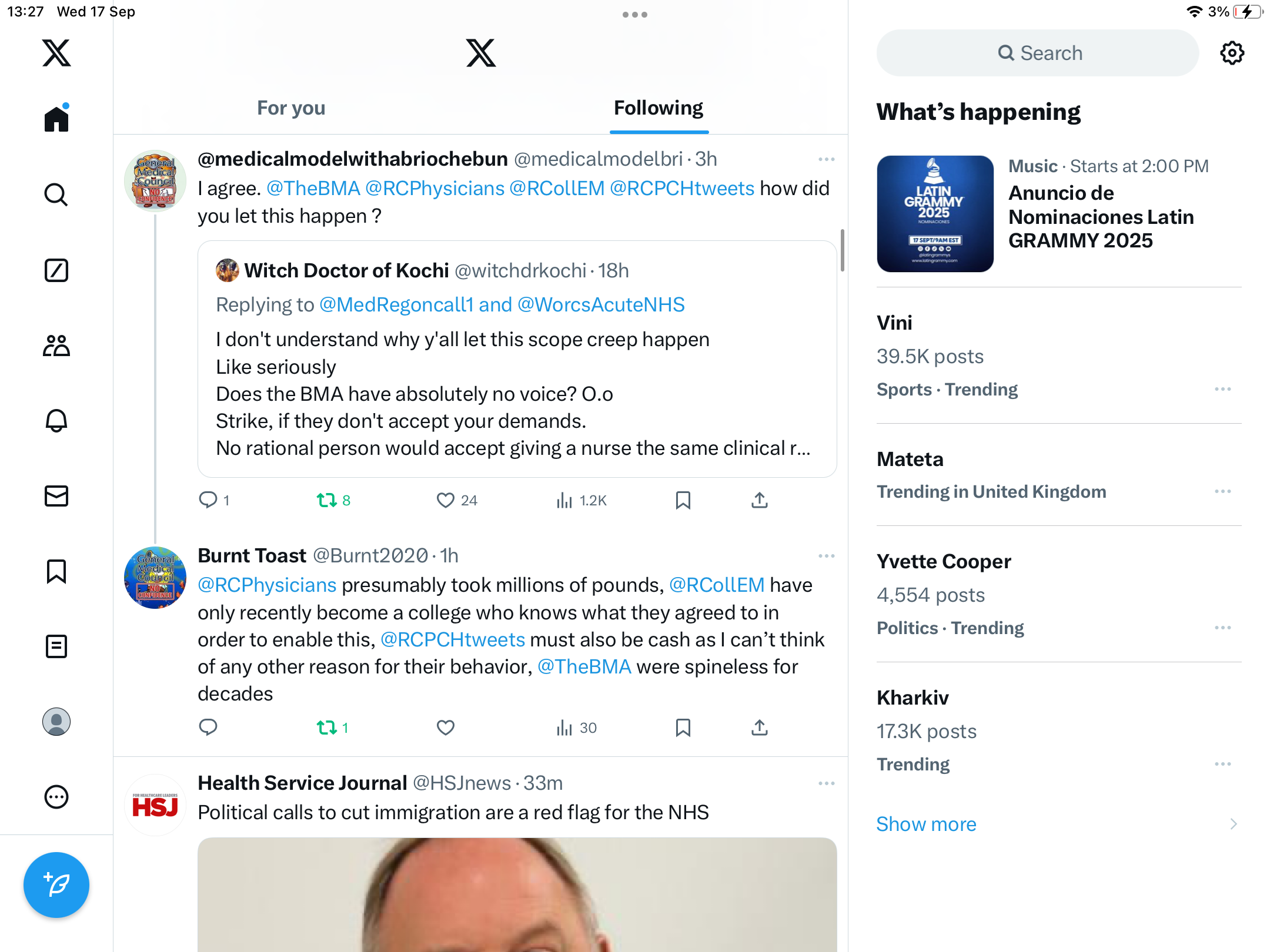1270x952 pixels.
Task: Open more menu on Health Service Journal post
Action: point(826,783)
